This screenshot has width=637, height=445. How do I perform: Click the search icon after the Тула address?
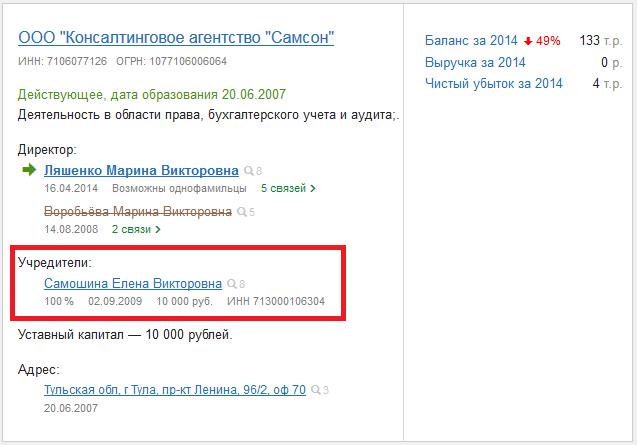click(x=316, y=390)
